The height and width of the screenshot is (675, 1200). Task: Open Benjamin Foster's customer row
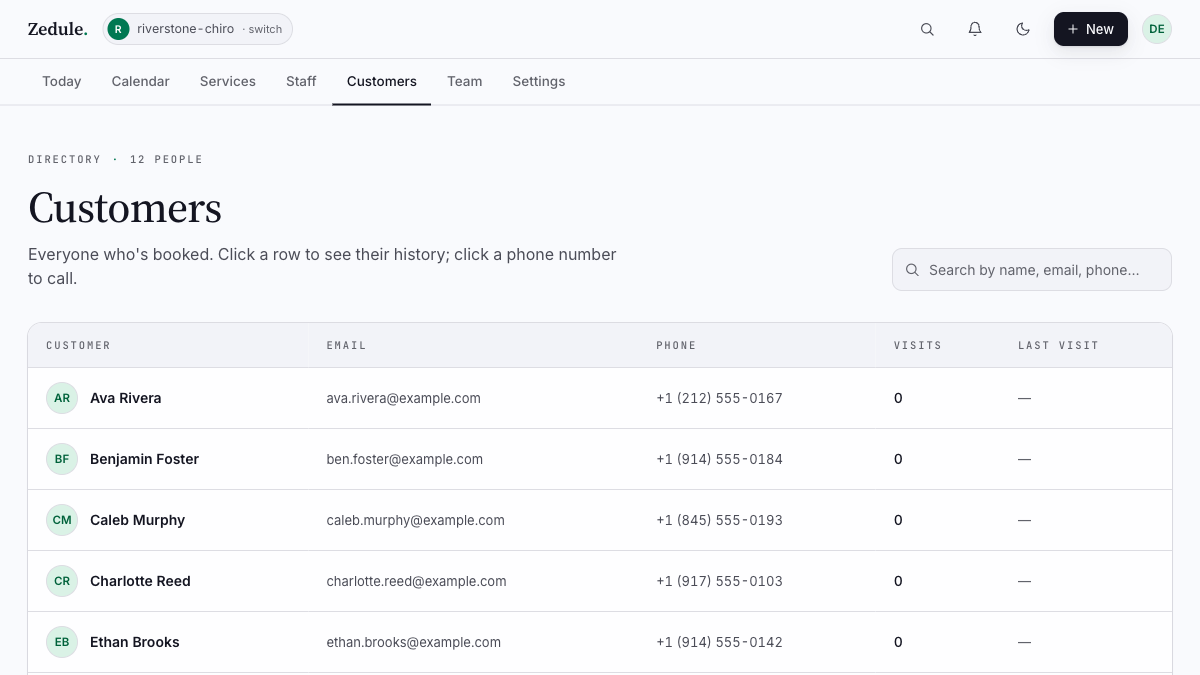tap(600, 459)
